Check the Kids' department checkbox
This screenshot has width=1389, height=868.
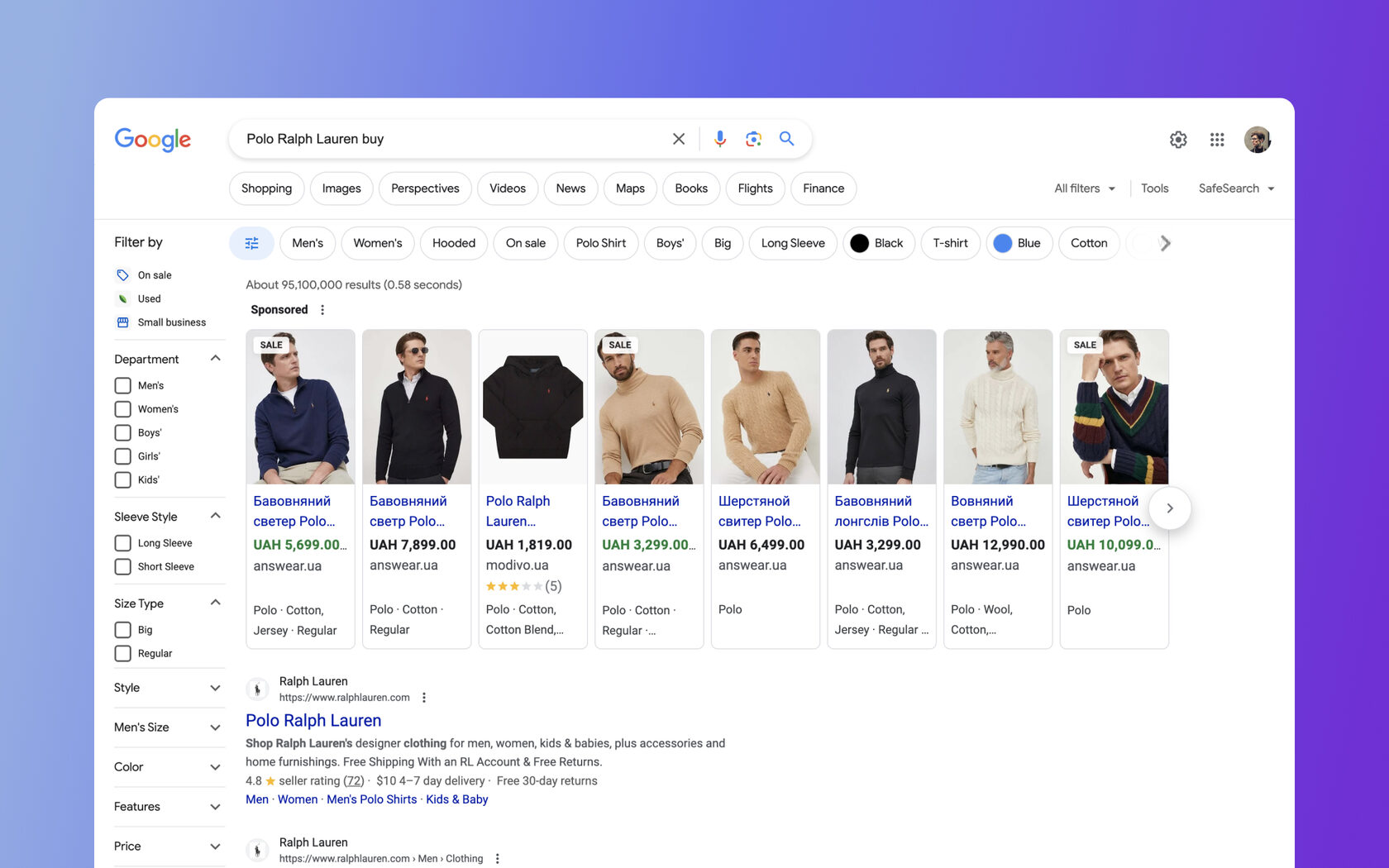122,479
